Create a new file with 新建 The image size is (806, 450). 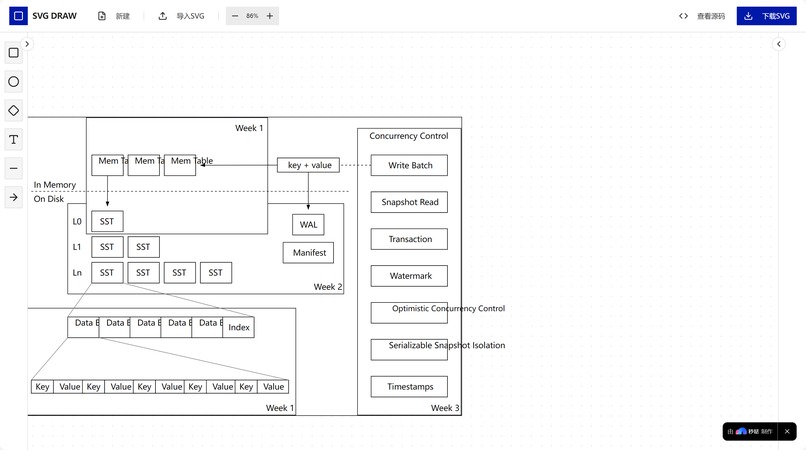(114, 16)
